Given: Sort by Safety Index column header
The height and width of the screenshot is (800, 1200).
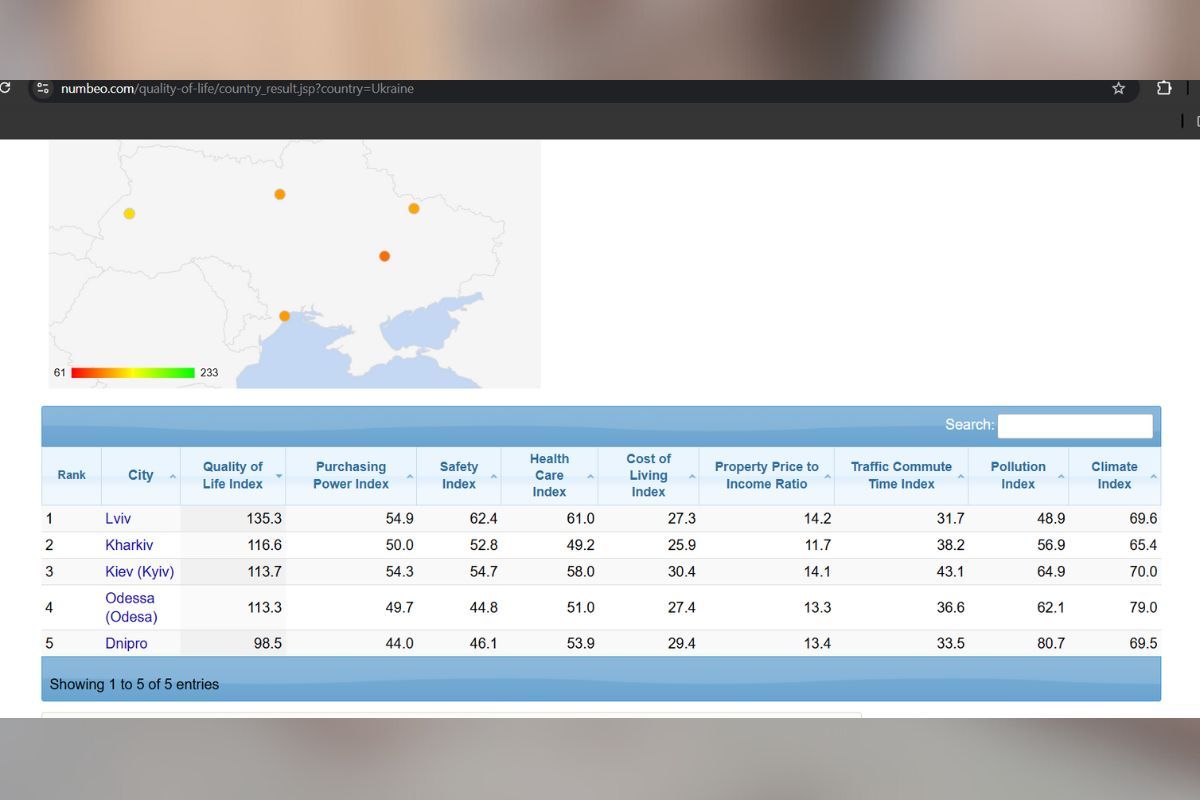Looking at the screenshot, I should pos(458,476).
